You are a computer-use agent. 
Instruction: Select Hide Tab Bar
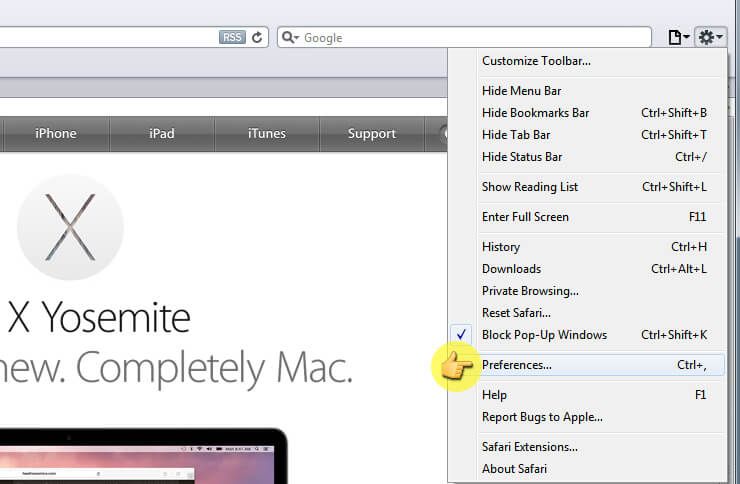pyautogui.click(x=588, y=135)
